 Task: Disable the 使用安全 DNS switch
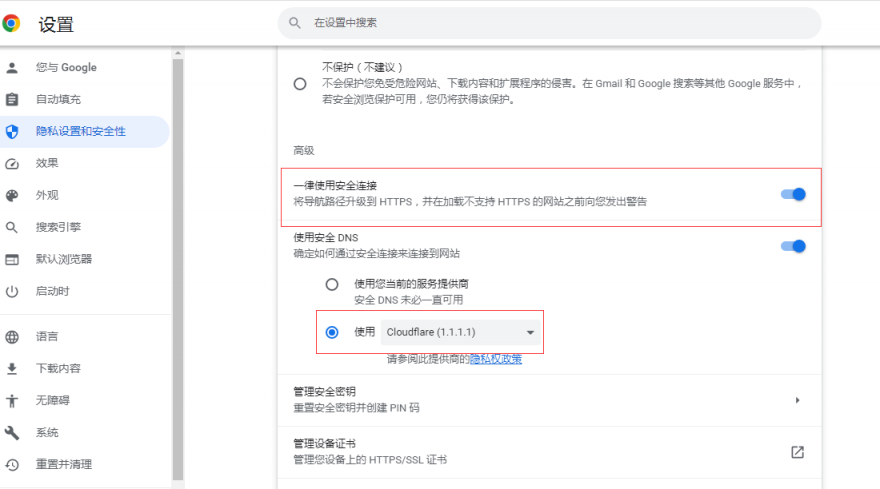[x=793, y=246]
